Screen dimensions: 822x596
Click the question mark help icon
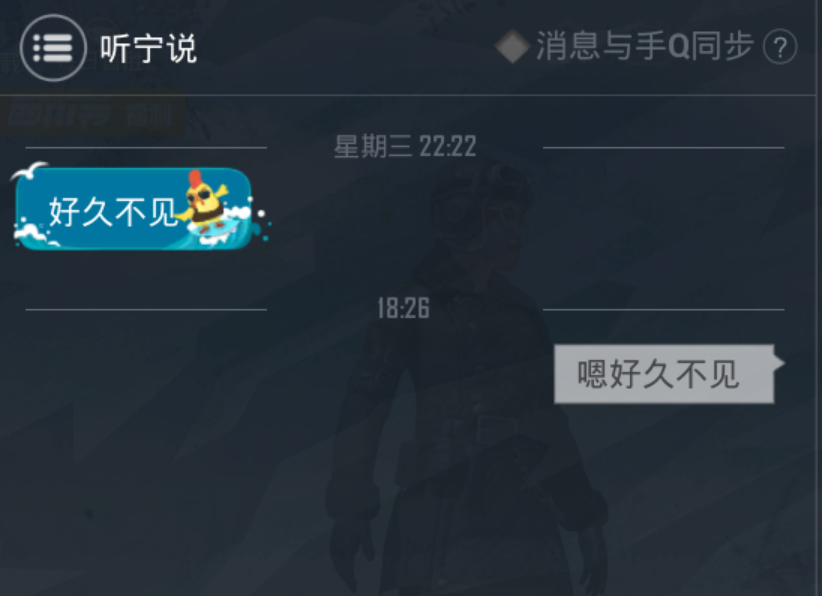[x=780, y=47]
